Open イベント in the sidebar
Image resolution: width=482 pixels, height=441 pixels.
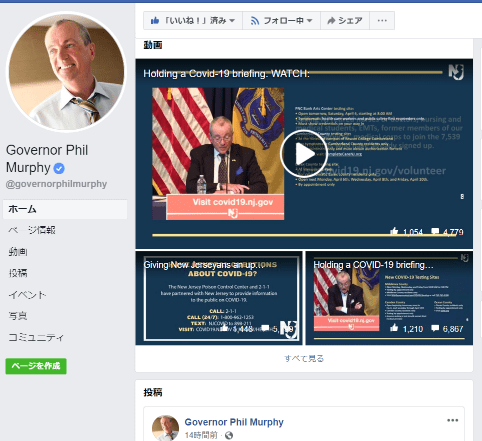27,295
